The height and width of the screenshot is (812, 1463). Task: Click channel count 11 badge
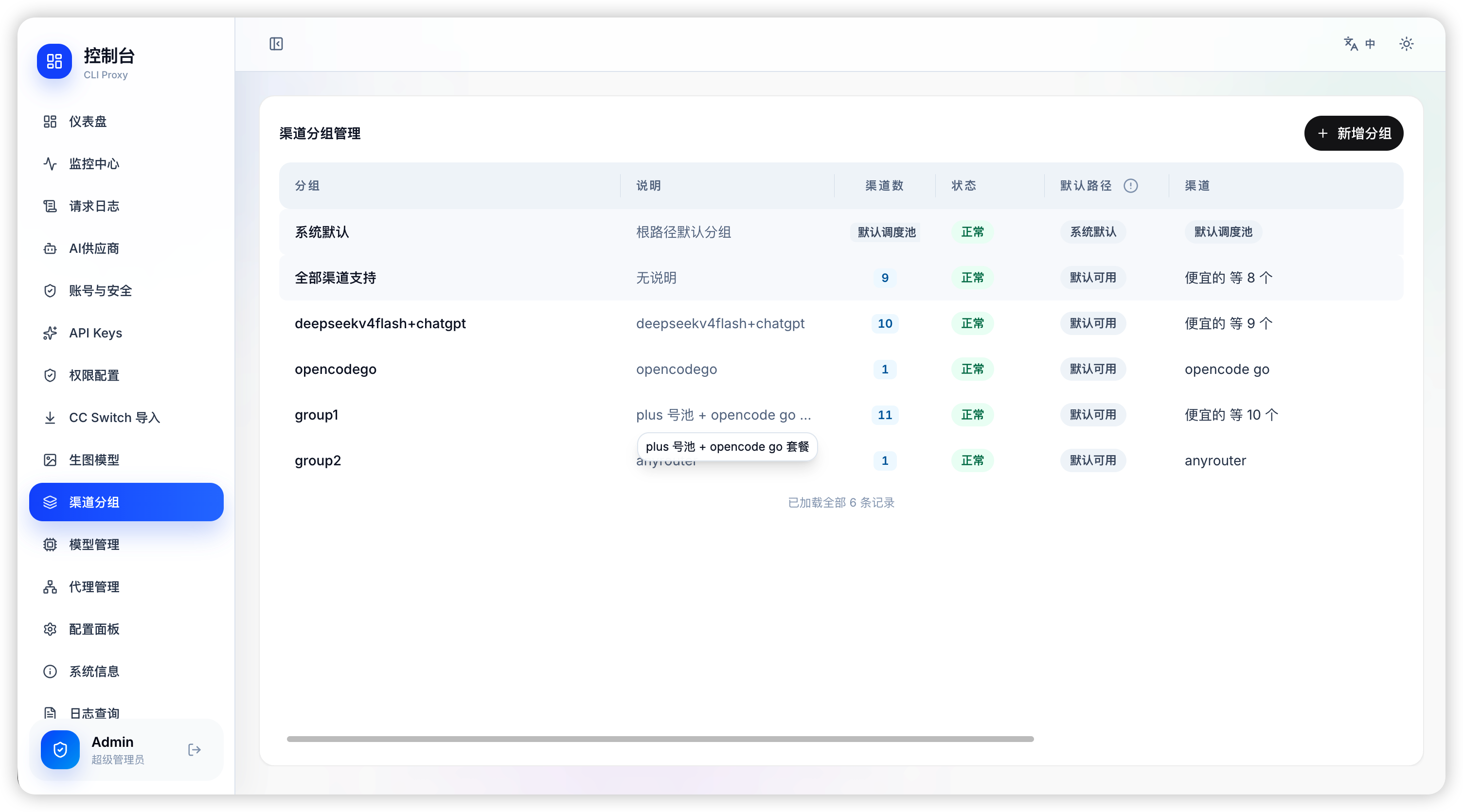[885, 415]
